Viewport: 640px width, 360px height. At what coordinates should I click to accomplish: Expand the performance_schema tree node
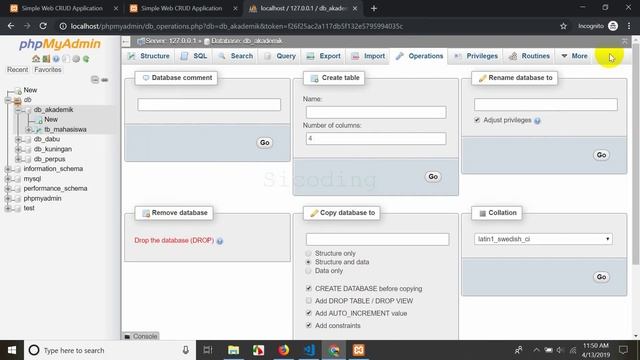[8, 189]
